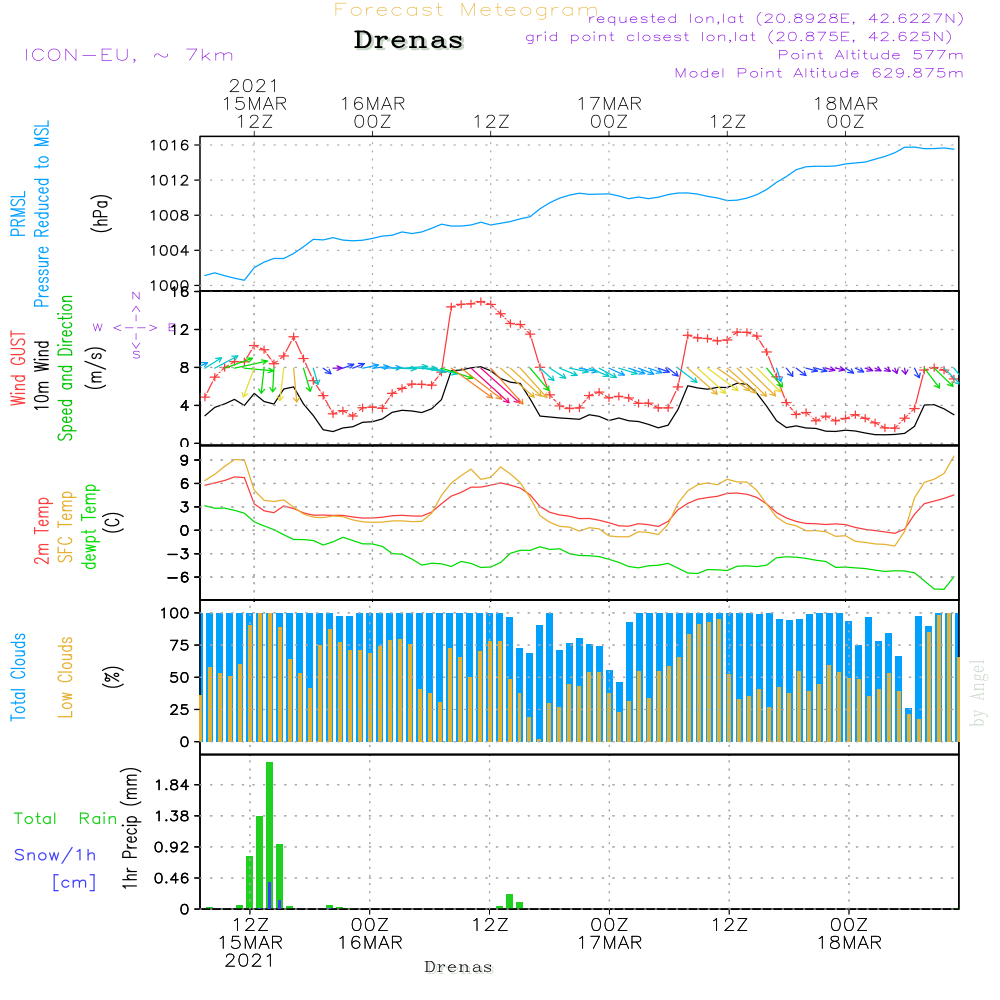1000x1000 pixels.
Task: Click the top axis "15MAR 12Z" label
Action: 254,112
